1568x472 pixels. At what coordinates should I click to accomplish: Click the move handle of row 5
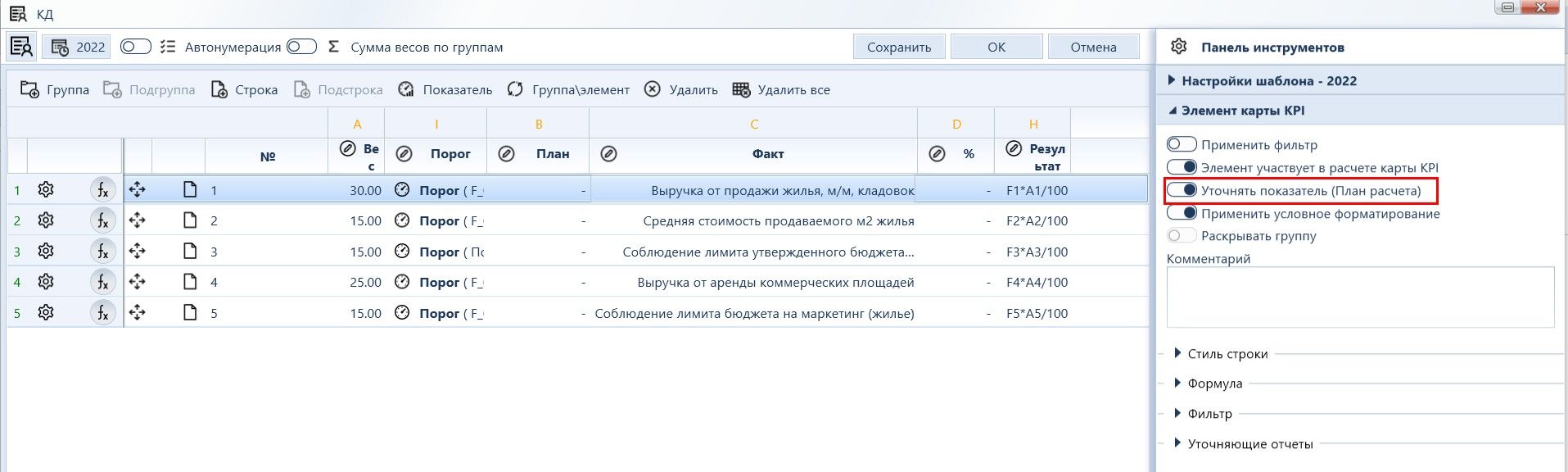[138, 312]
